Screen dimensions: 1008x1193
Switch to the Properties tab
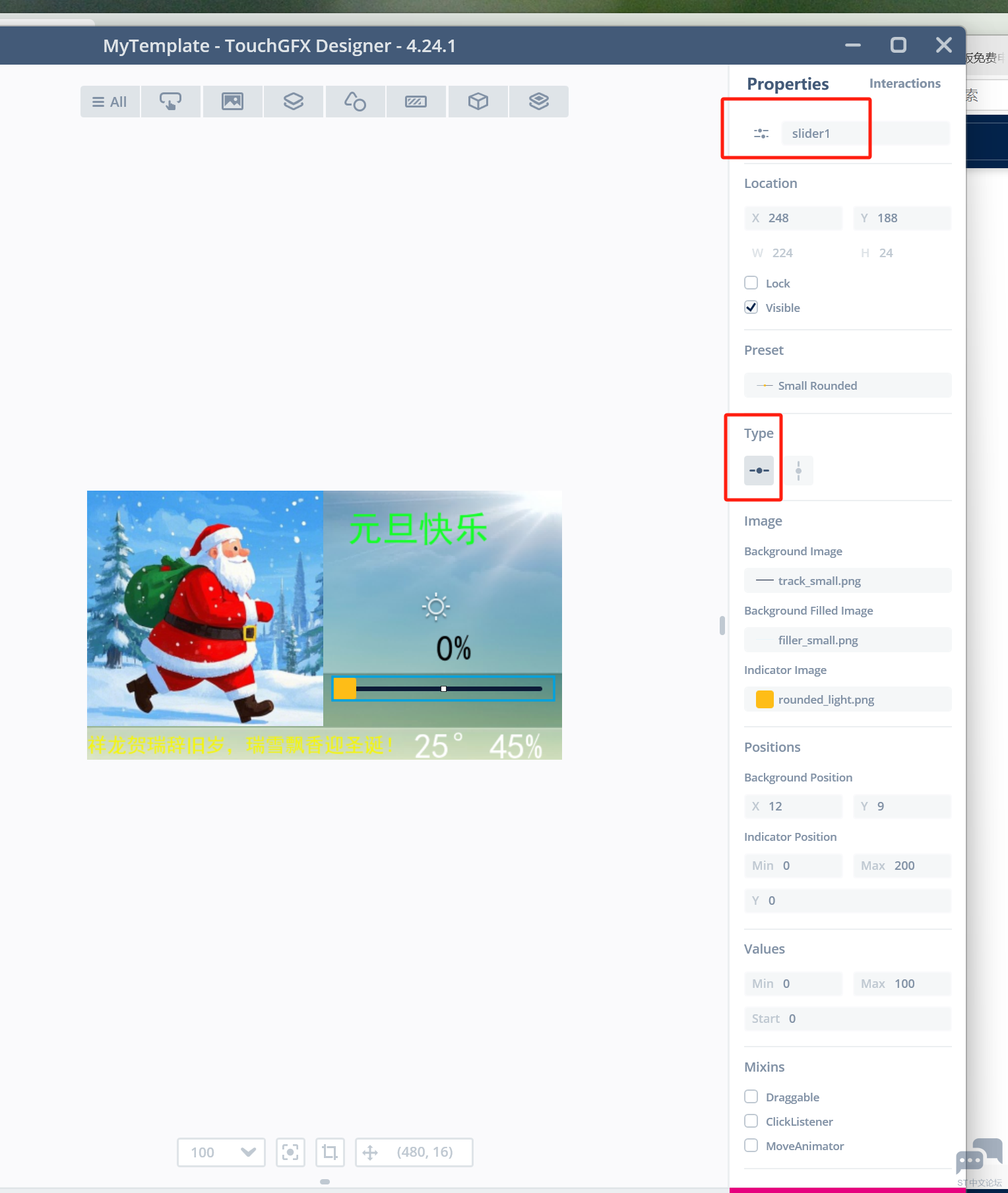[x=788, y=84]
